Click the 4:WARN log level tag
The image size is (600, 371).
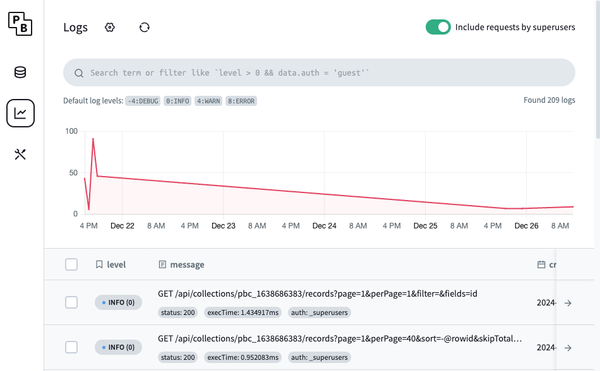coord(209,101)
